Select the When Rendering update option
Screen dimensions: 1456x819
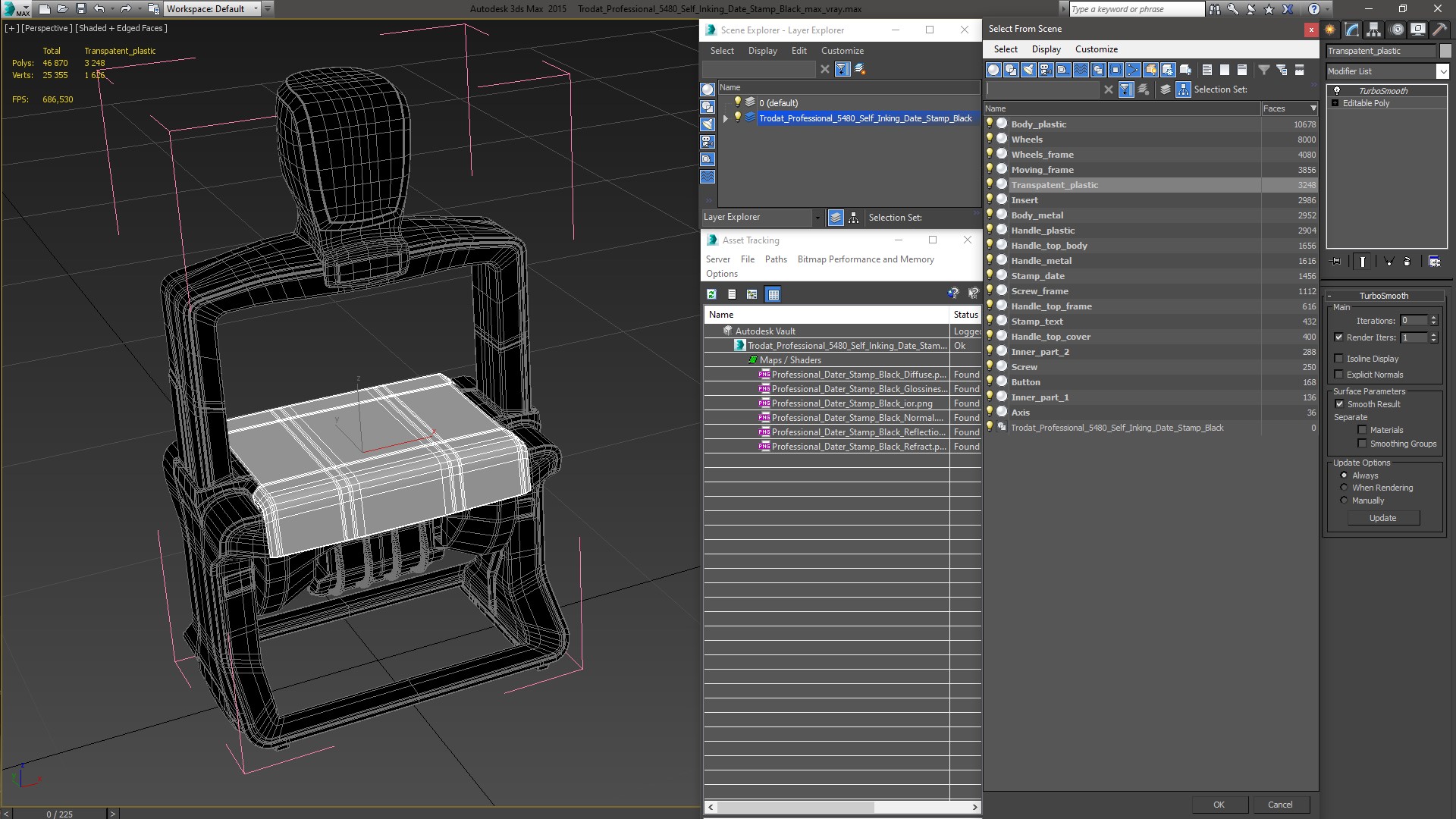[x=1344, y=488]
